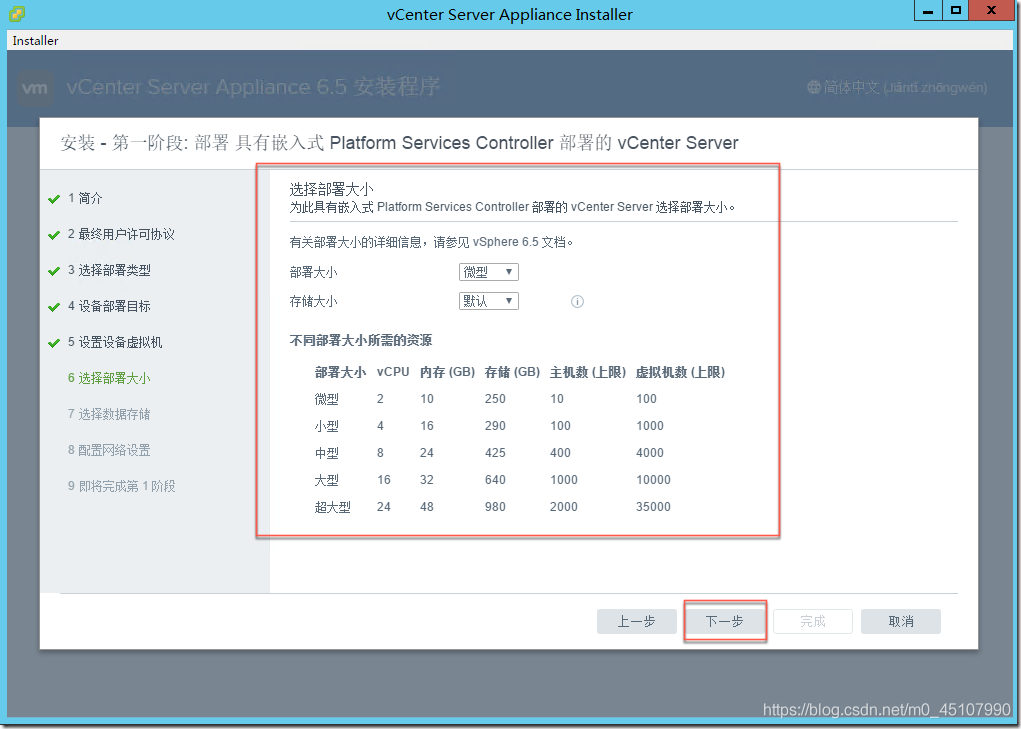The image size is (1021, 729).
Task: Click the green checkmark beside 选择部署类型
Action: [54, 271]
